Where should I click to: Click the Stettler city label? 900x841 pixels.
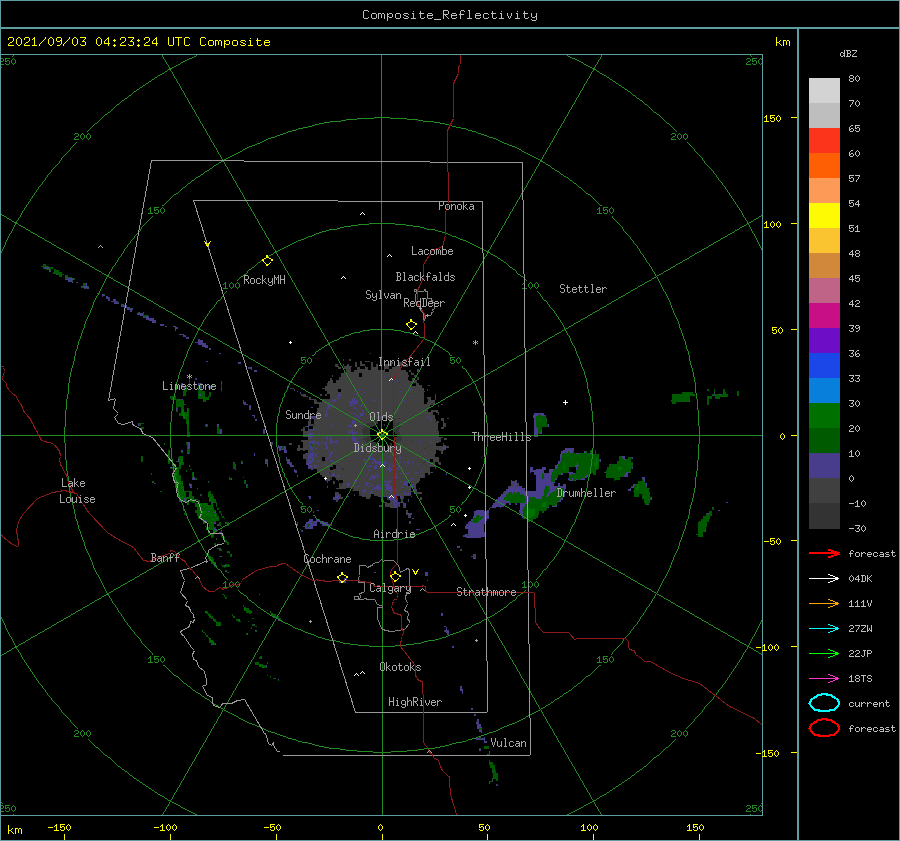tap(583, 289)
